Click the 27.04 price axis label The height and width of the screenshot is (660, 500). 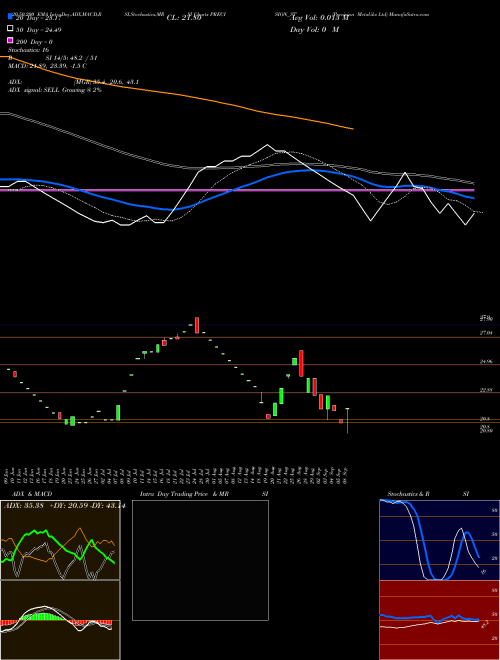point(486,333)
